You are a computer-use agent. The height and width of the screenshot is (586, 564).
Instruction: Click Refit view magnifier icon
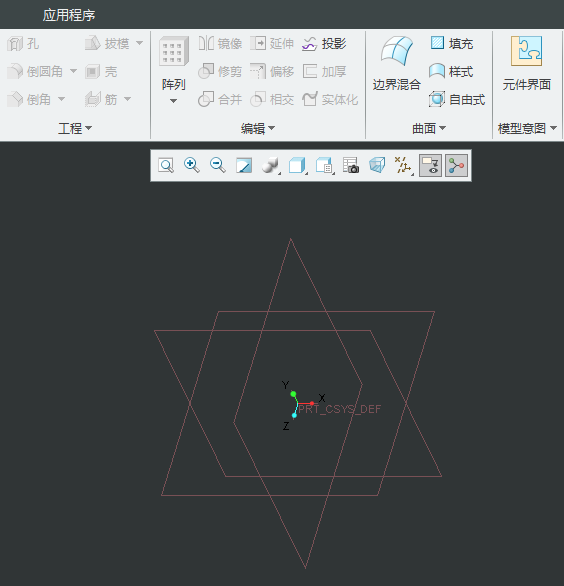point(166,165)
